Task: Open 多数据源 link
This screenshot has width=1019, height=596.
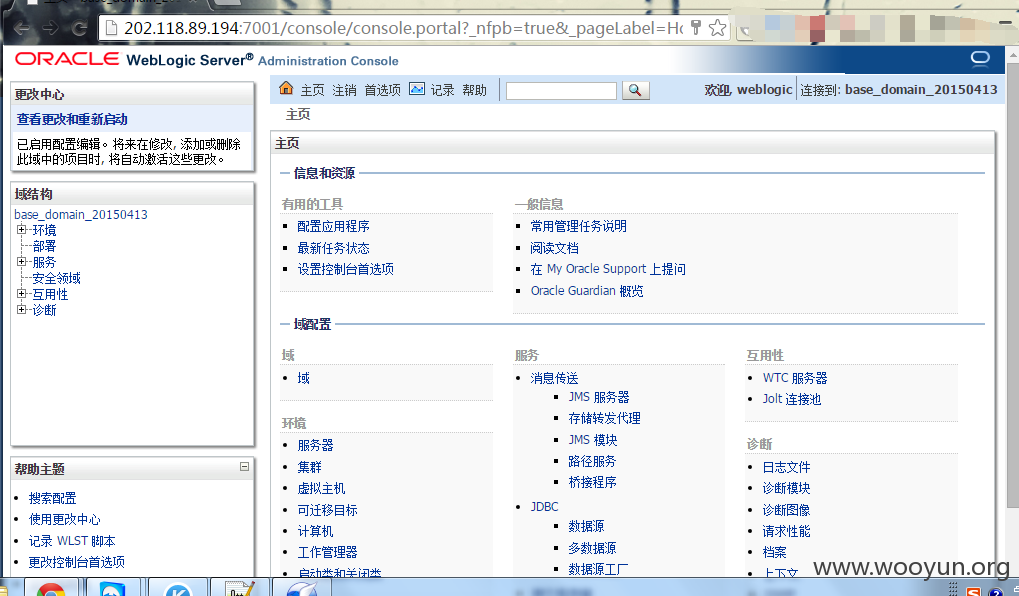Action: point(592,548)
